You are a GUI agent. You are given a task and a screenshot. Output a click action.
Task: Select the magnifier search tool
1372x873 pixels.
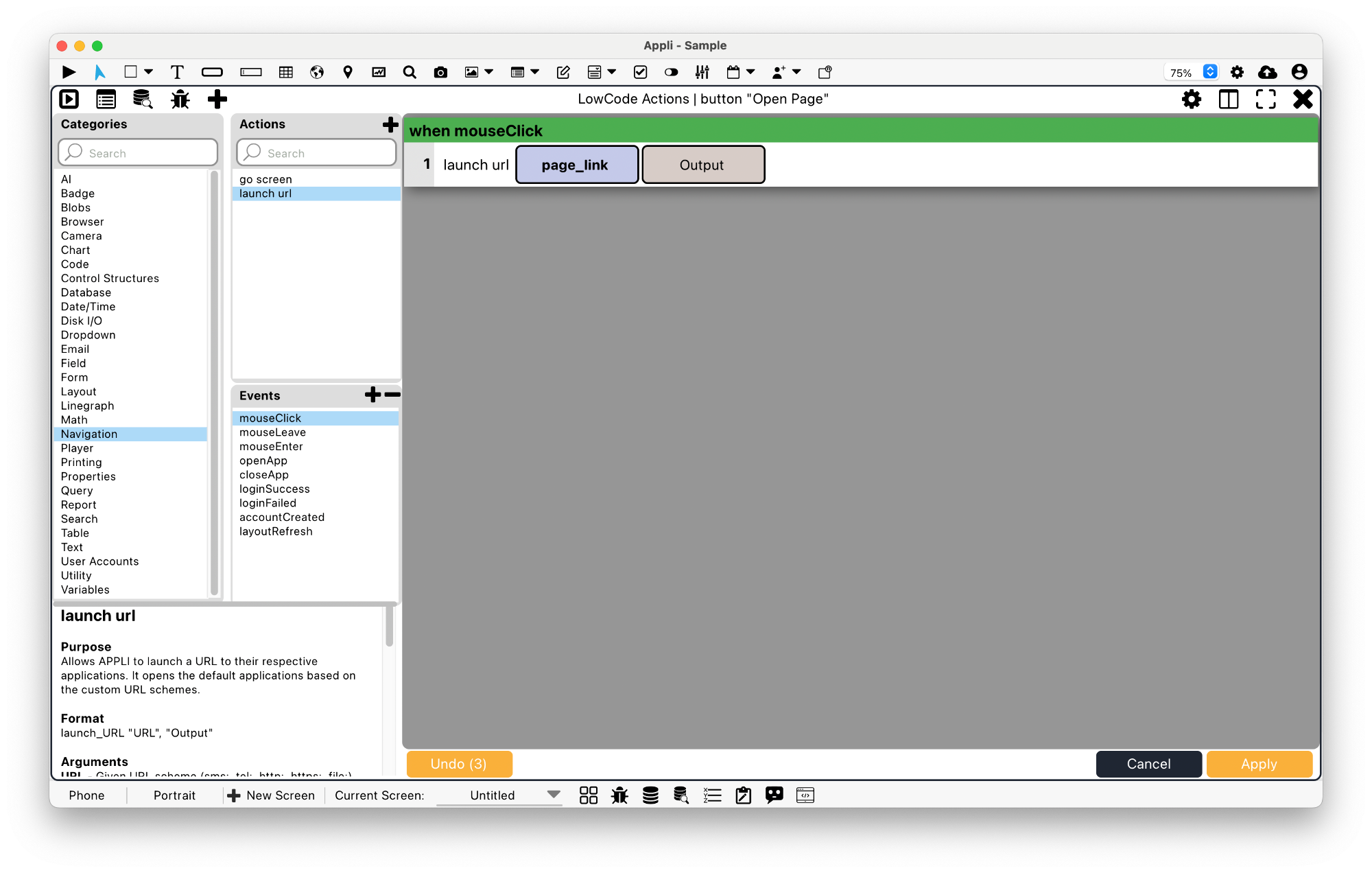tap(410, 72)
